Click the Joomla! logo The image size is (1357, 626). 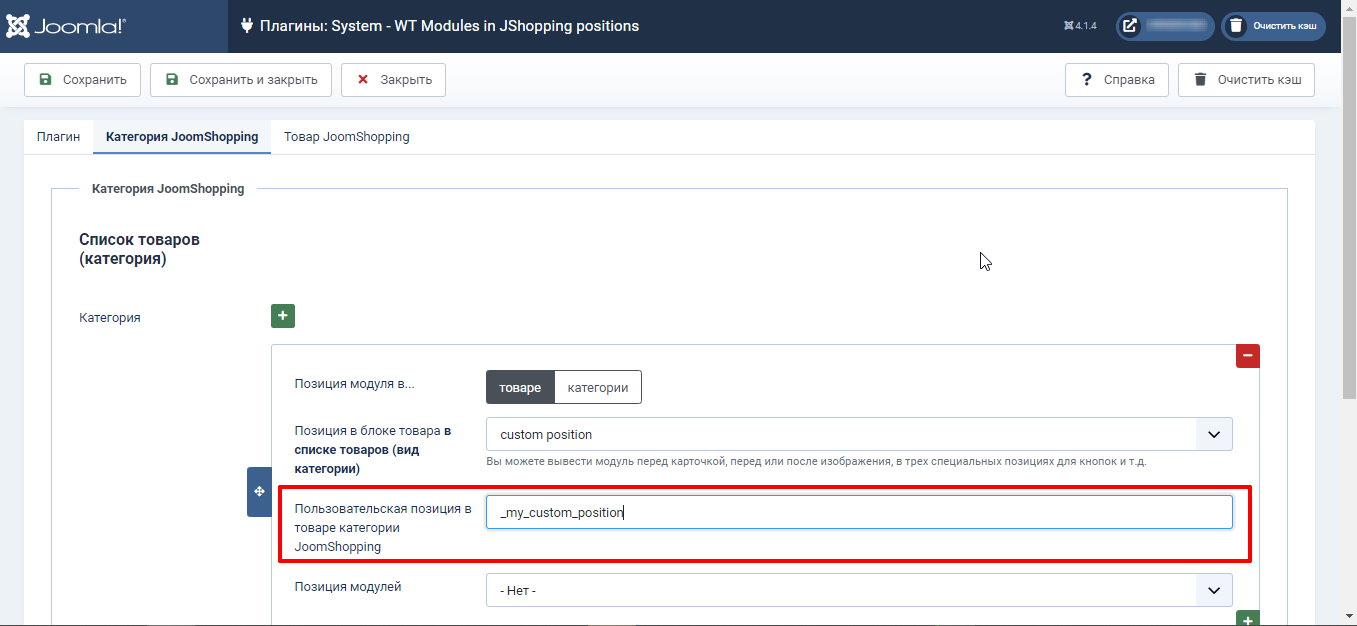point(66,26)
